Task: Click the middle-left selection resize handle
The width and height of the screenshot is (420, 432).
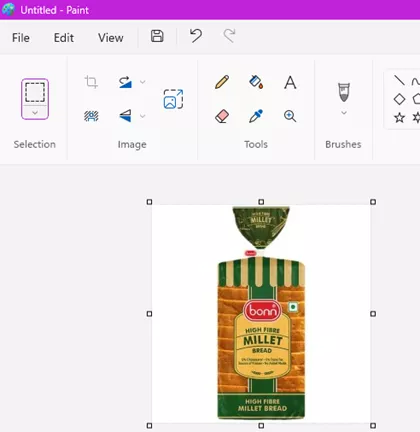Action: click(149, 314)
